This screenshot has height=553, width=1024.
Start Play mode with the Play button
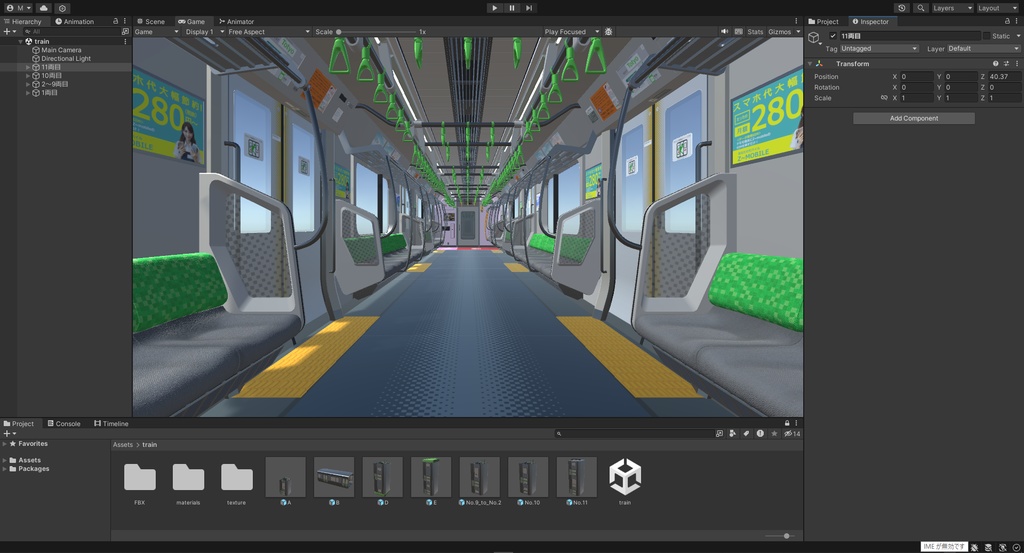(494, 8)
